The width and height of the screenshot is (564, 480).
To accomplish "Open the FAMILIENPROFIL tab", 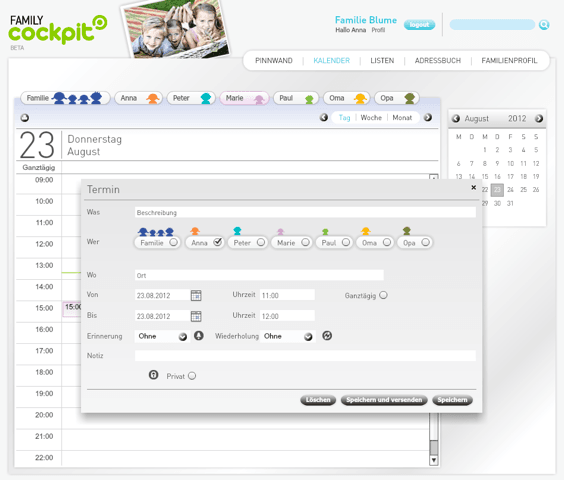I will point(509,60).
